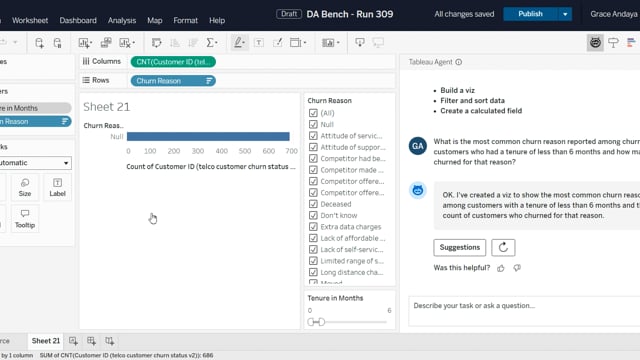Open the Analysis menu
This screenshot has width=640, height=360.
tap(122, 20)
